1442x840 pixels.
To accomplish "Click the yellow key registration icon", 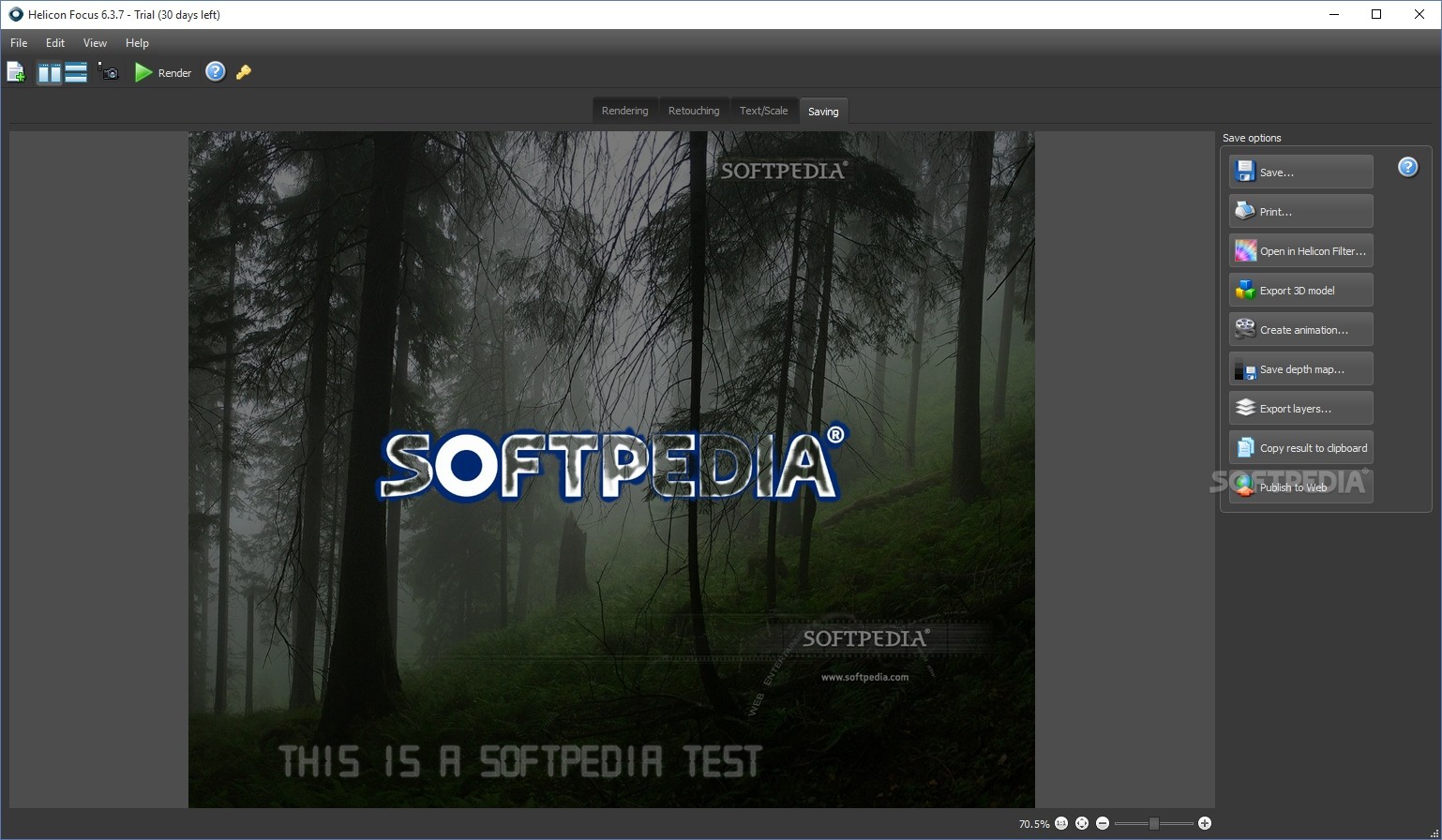I will click(x=244, y=72).
